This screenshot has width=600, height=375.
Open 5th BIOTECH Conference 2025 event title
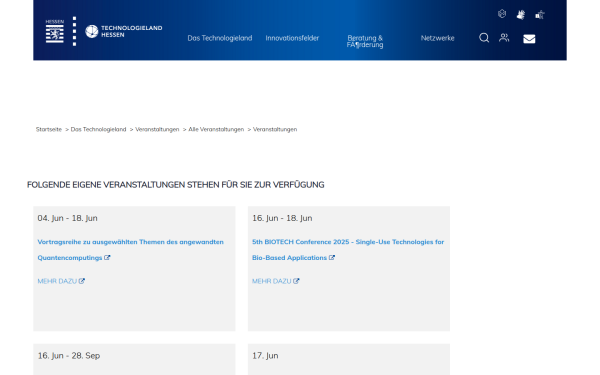(x=348, y=249)
